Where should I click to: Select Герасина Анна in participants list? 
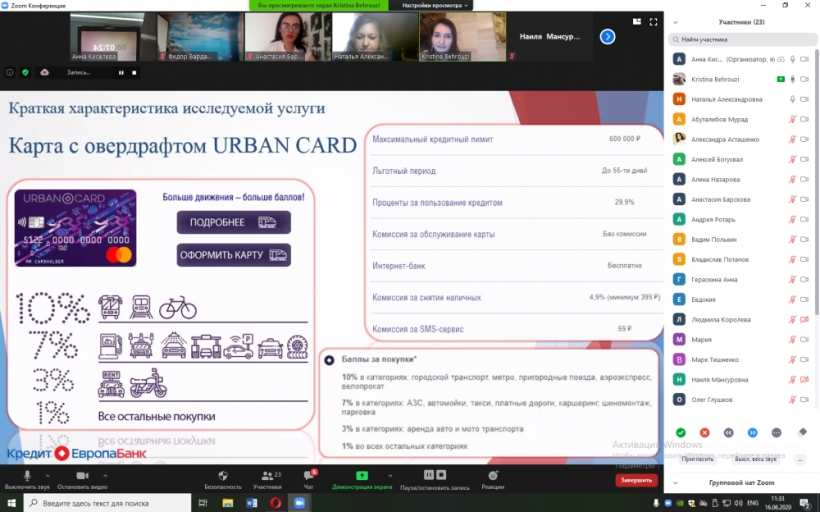coord(741,279)
